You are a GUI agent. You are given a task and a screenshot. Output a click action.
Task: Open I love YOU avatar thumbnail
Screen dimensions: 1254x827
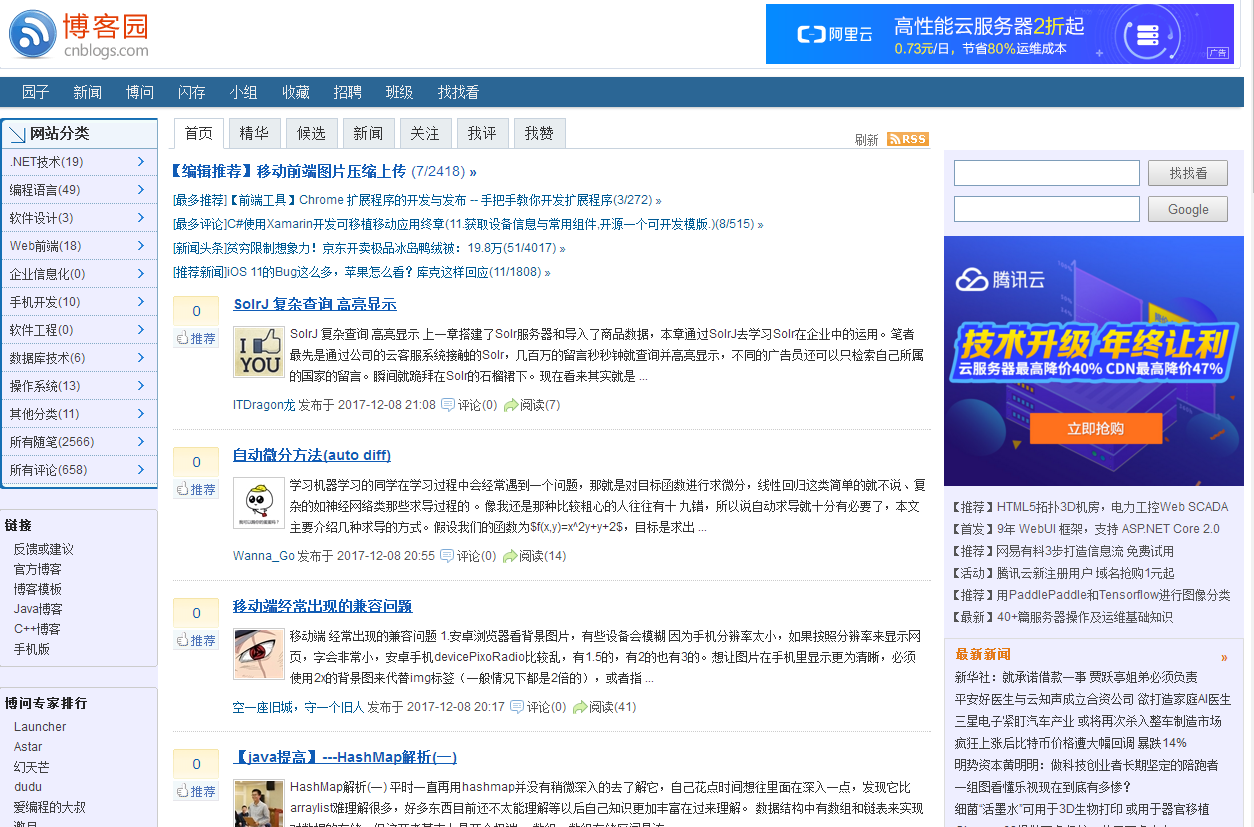pyautogui.click(x=259, y=352)
